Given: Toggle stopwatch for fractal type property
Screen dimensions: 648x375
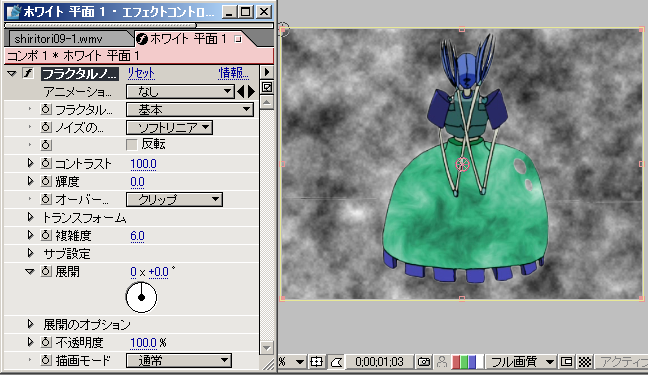Looking at the screenshot, I should tap(46, 110).
